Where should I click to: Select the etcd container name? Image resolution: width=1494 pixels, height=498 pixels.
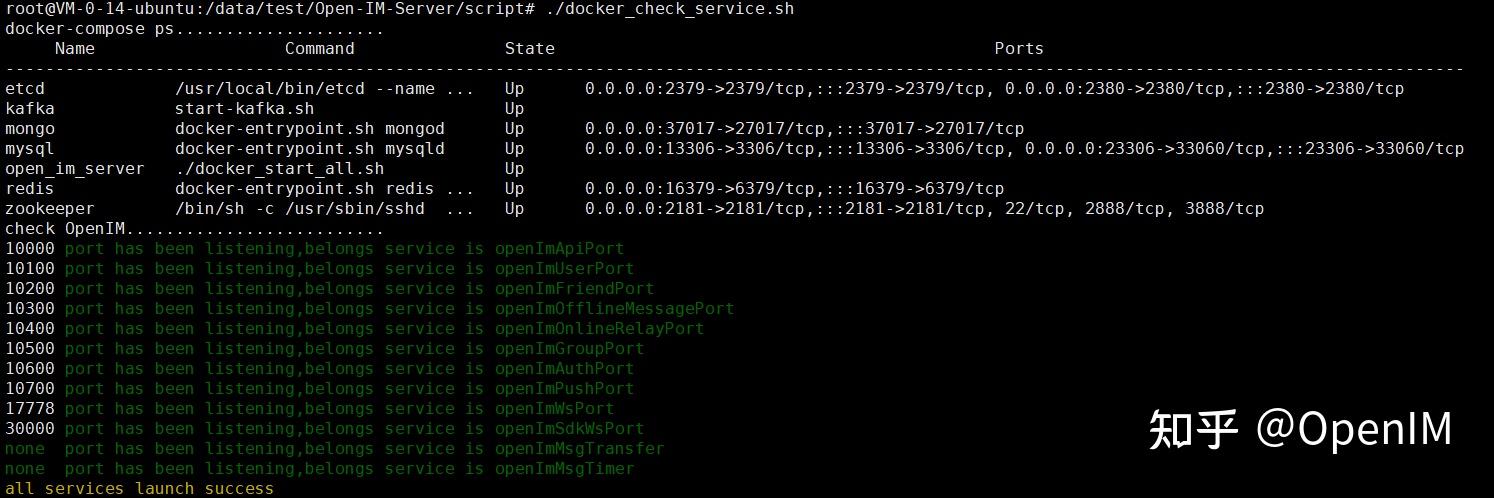tap(25, 89)
